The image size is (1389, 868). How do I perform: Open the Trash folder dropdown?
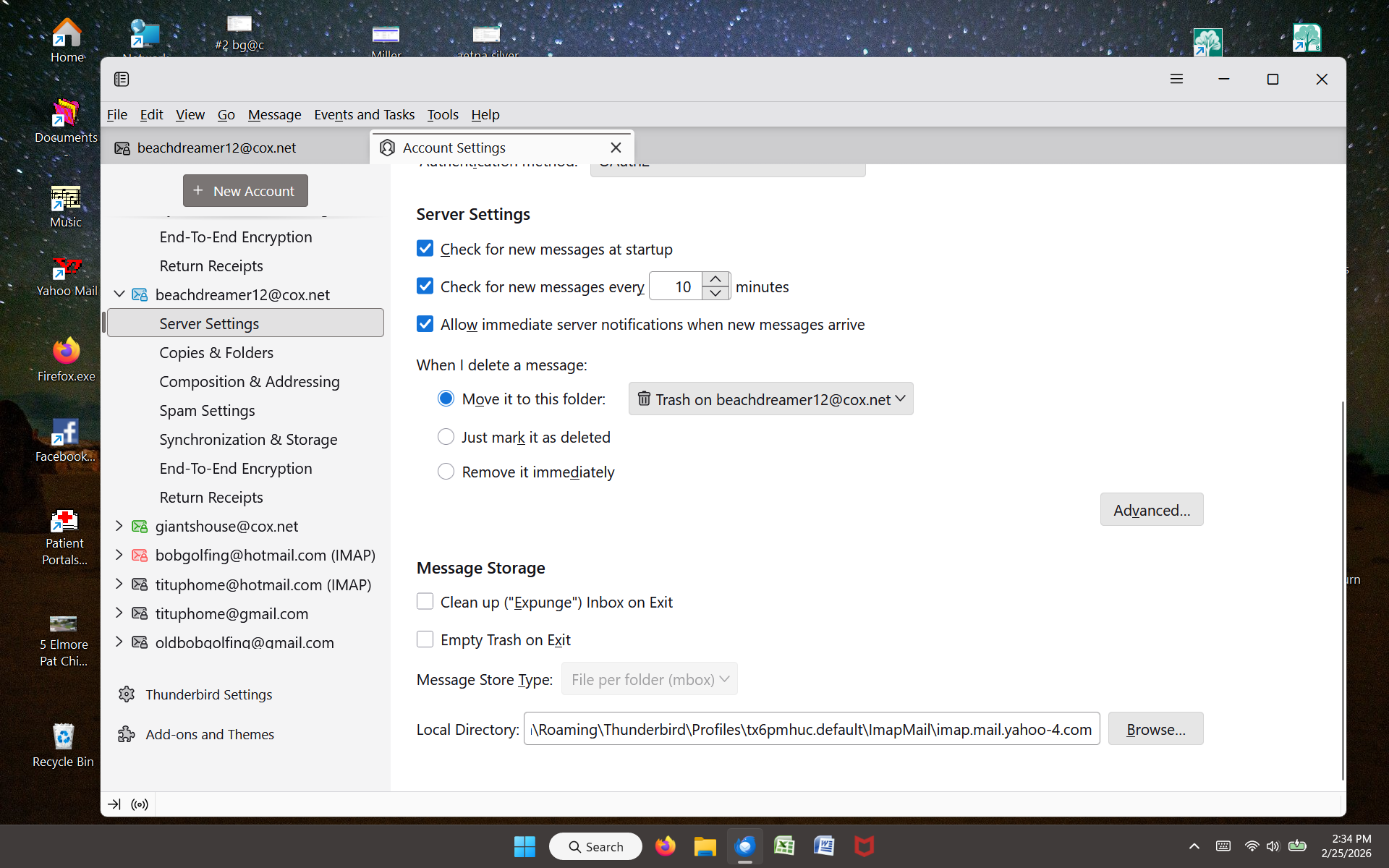pyautogui.click(x=770, y=399)
